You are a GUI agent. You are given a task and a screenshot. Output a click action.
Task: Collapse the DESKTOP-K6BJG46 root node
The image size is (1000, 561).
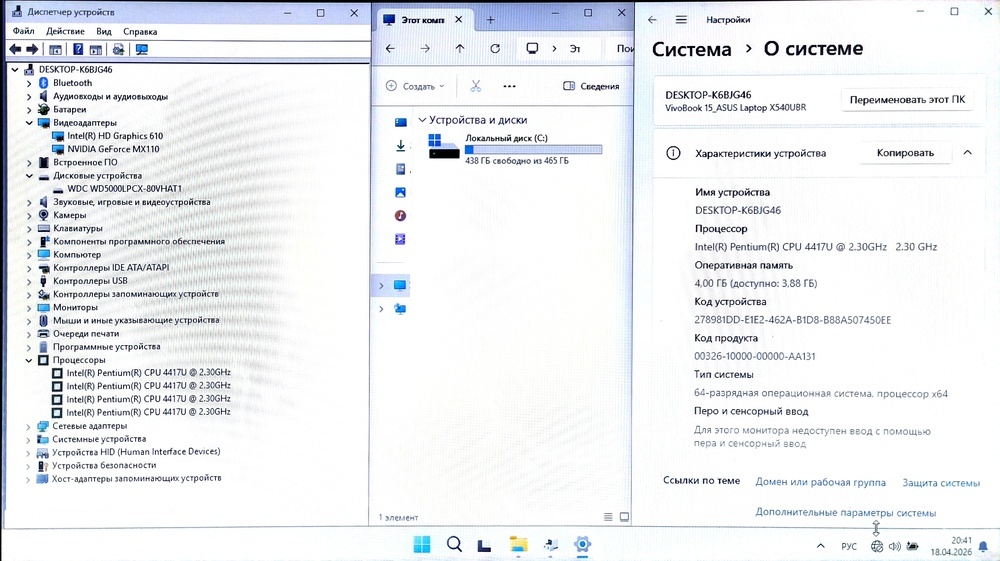pyautogui.click(x=15, y=69)
